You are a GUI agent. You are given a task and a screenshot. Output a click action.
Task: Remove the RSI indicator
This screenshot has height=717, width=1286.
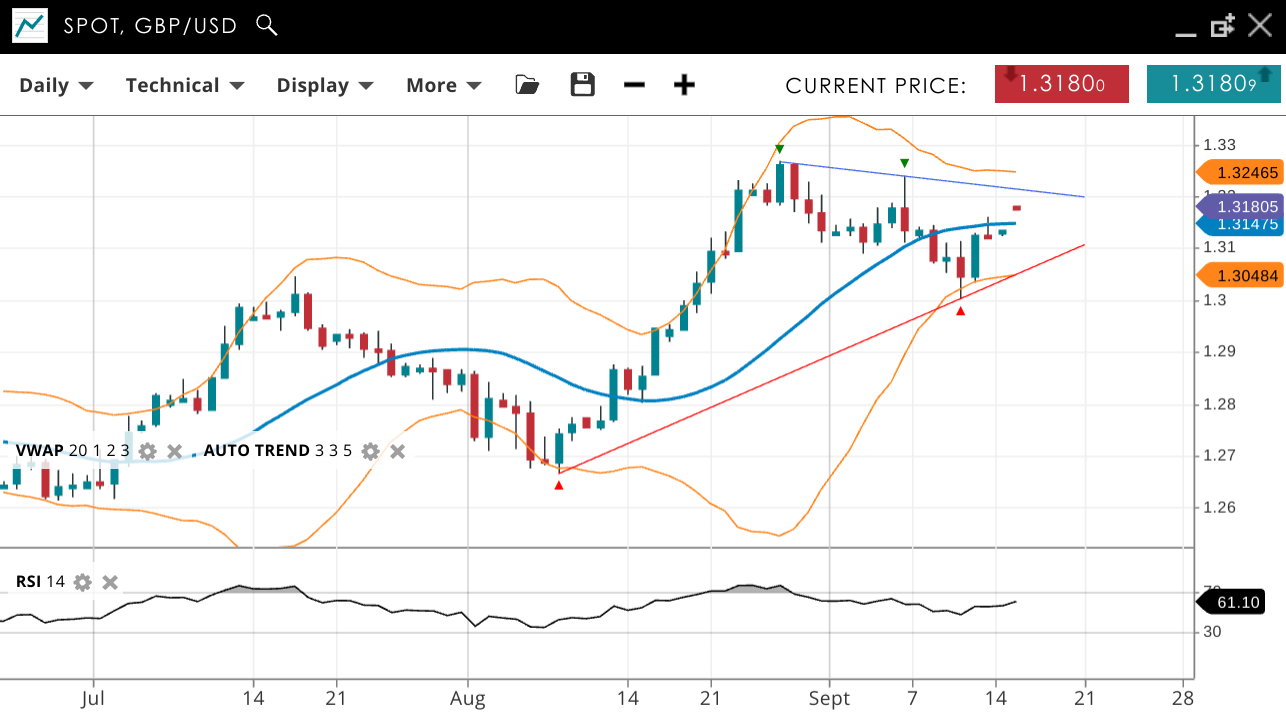click(110, 582)
